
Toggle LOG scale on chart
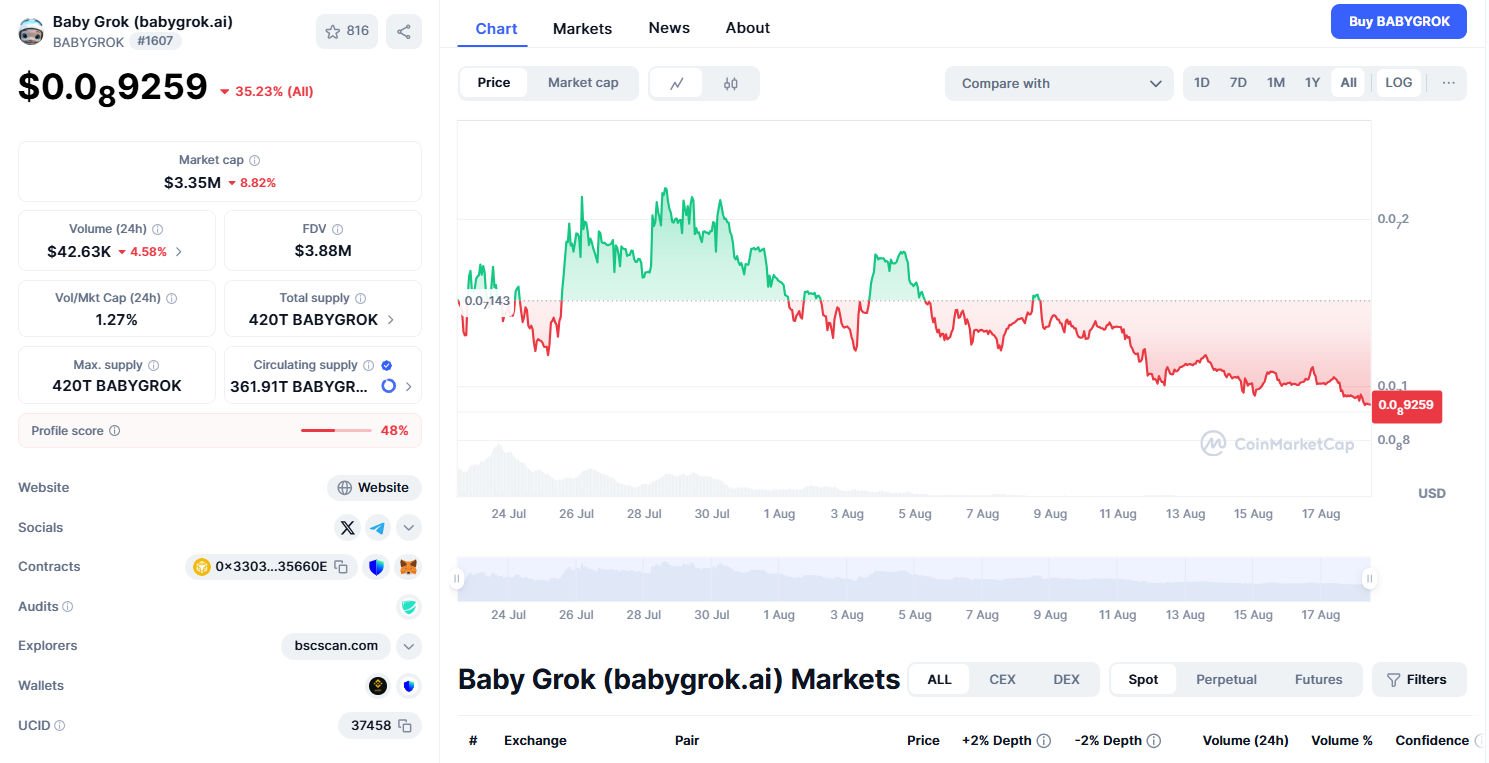tap(1399, 83)
